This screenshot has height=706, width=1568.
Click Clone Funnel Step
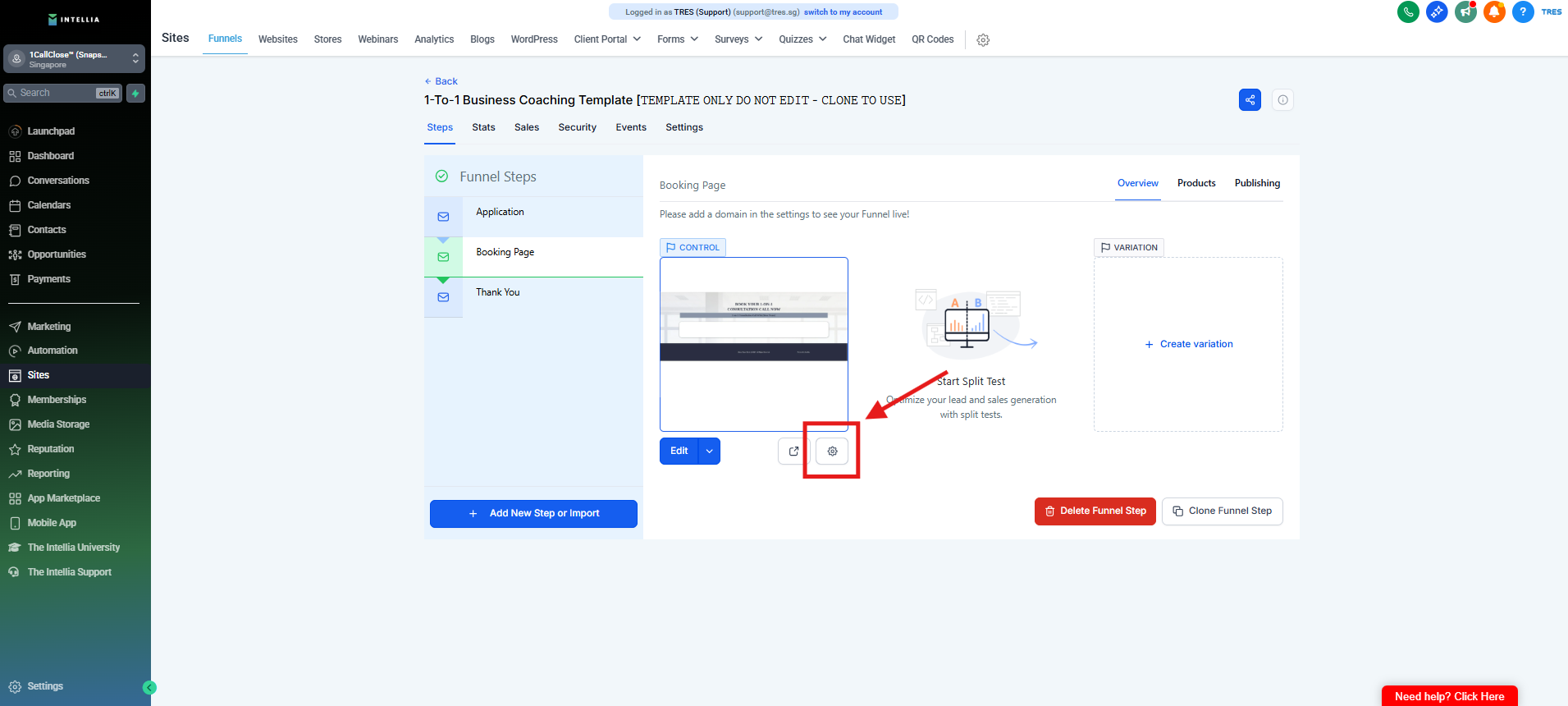1223,511
